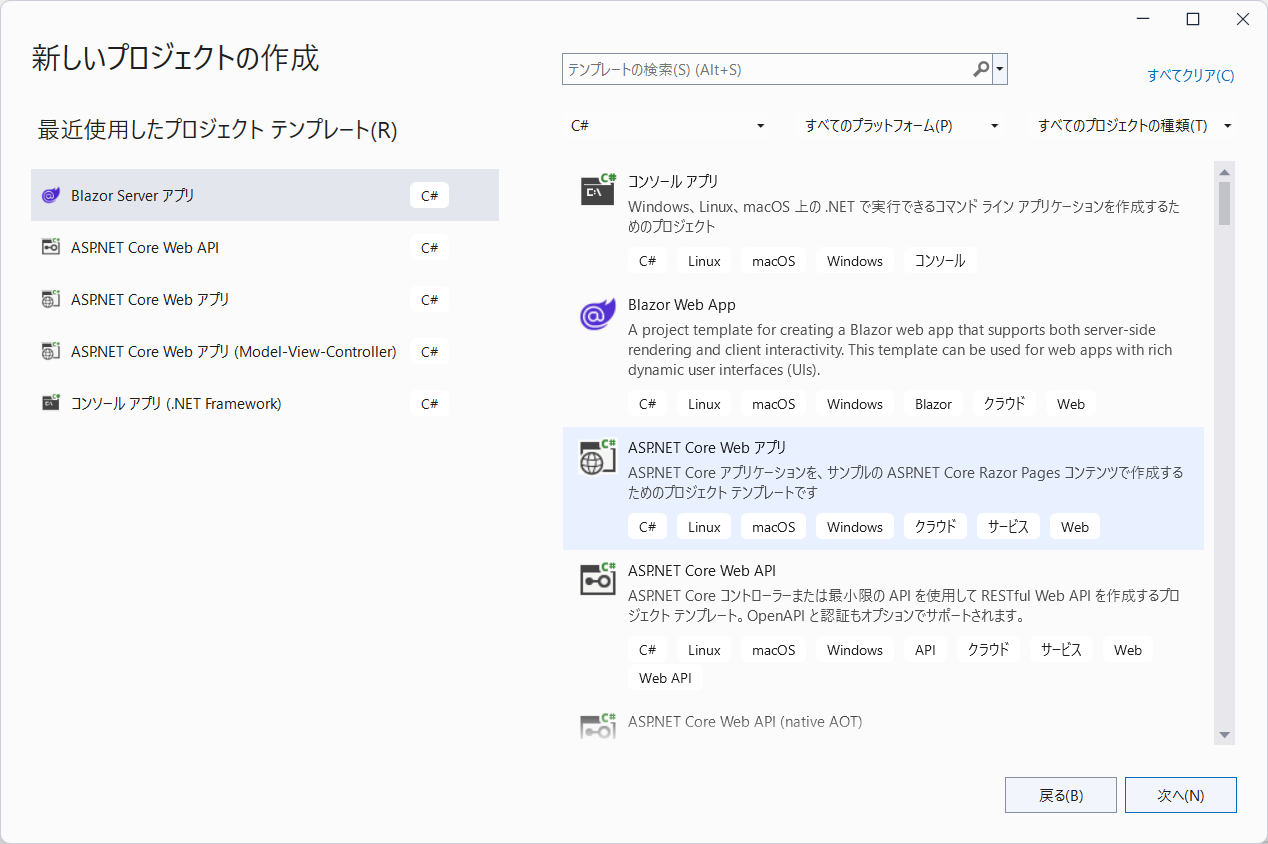Click the 次へ(N) button

[x=1181, y=796]
